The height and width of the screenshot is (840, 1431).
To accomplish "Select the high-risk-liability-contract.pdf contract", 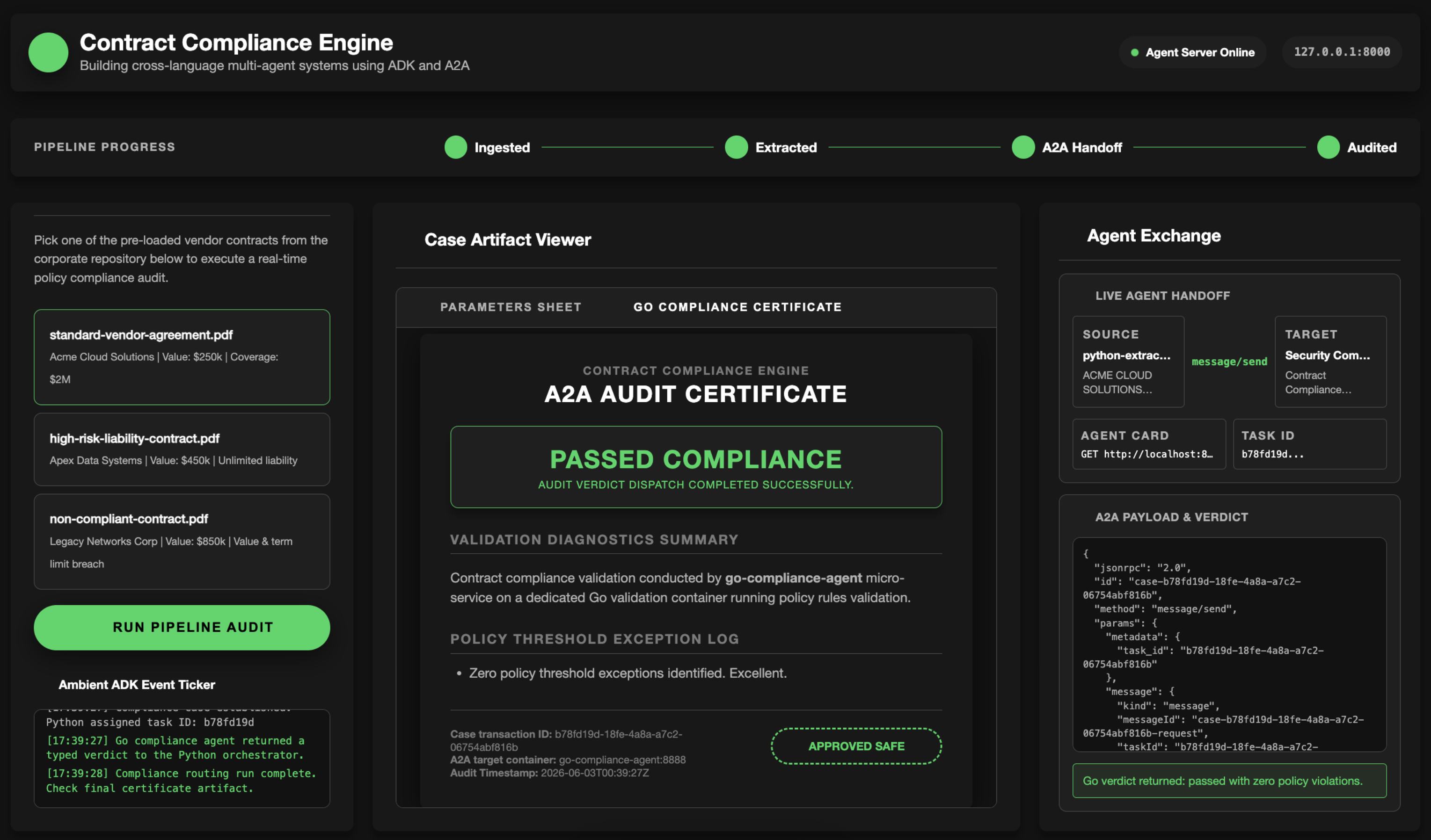I will coord(182,449).
